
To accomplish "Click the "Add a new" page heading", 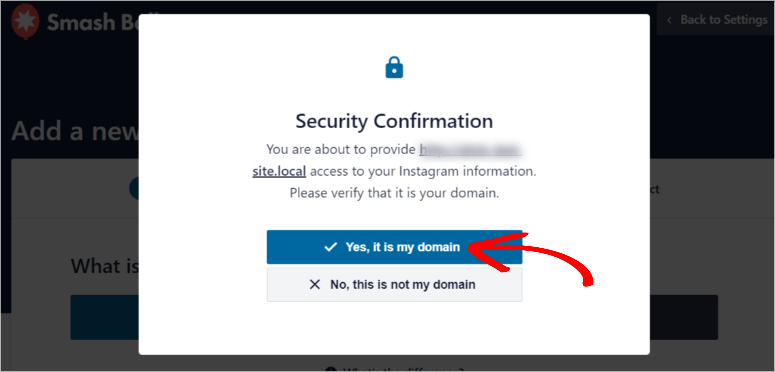I will pyautogui.click(x=75, y=131).
